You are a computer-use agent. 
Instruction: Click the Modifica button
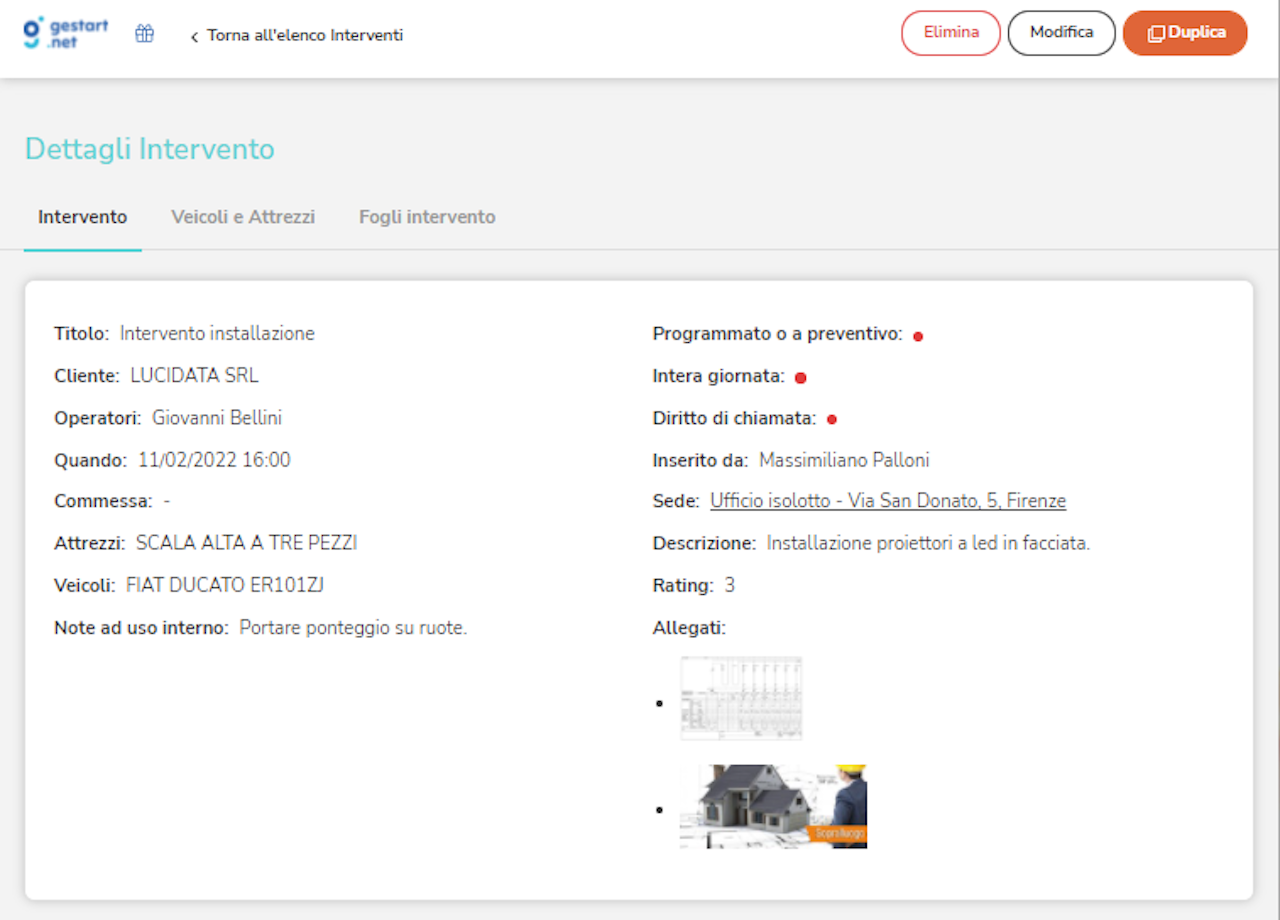pos(1061,32)
